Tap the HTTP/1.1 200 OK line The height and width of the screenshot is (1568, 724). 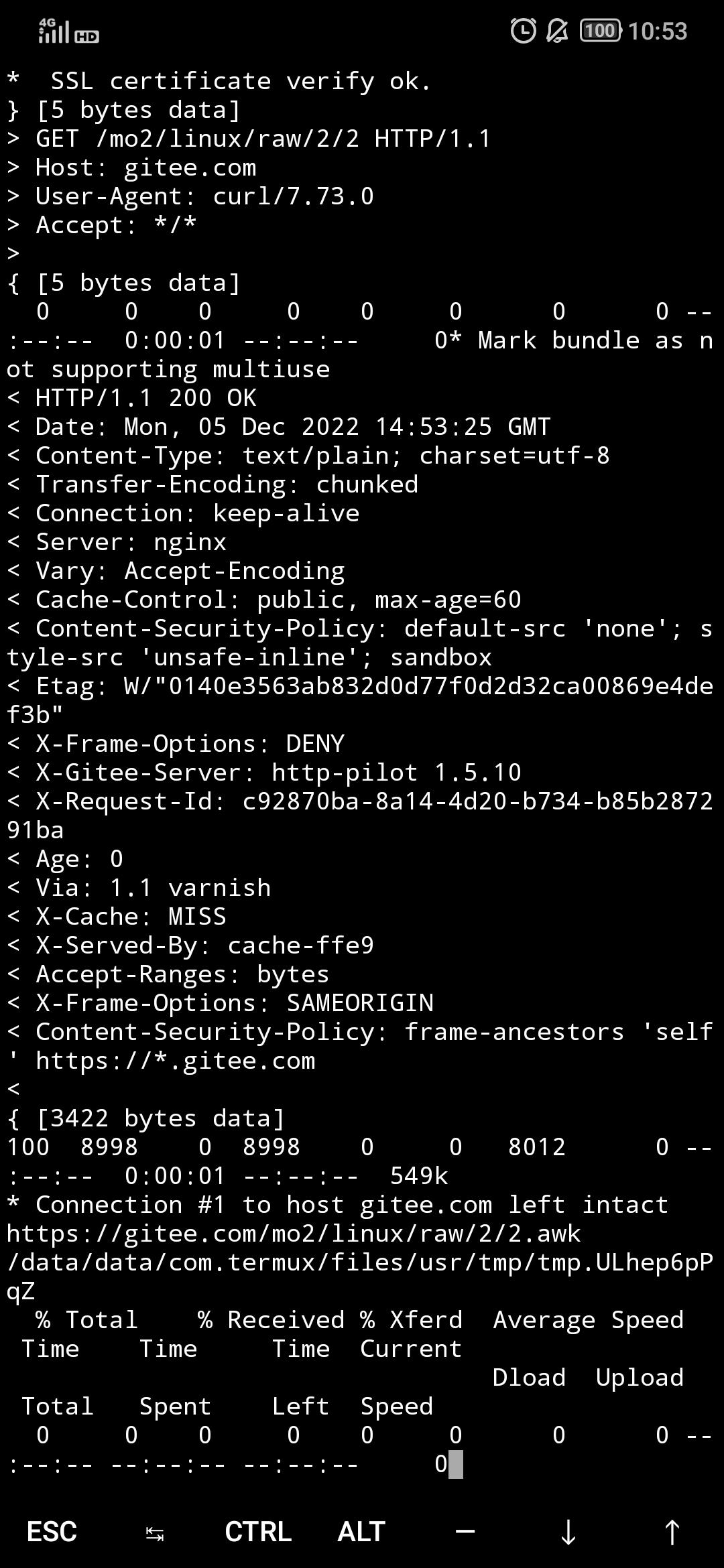131,398
